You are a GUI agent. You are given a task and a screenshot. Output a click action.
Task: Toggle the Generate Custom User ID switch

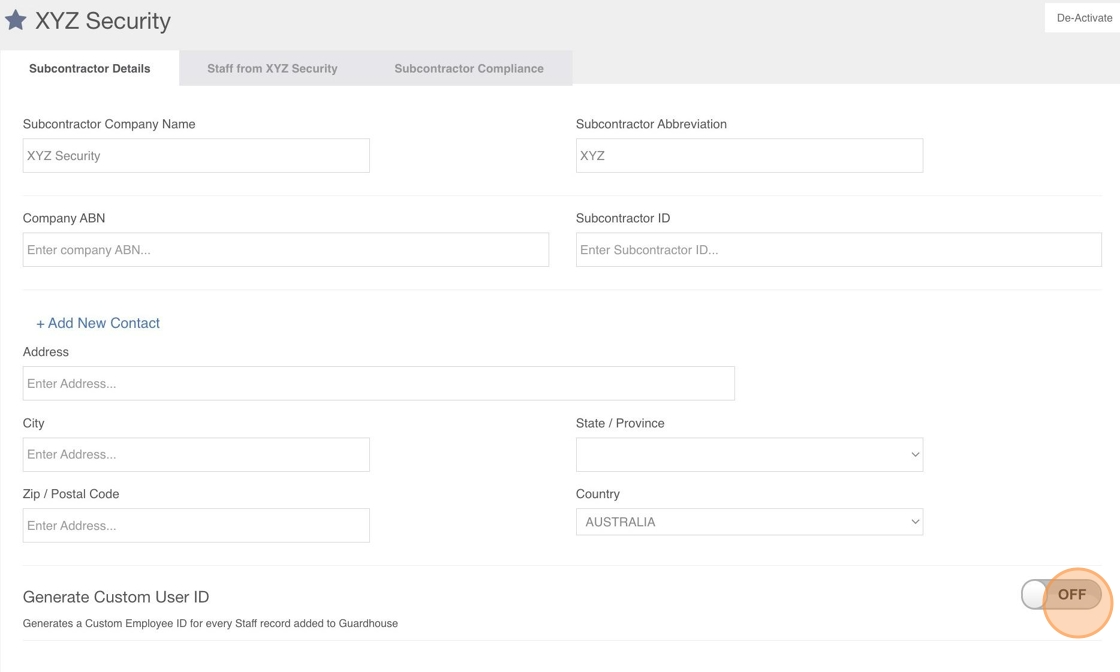click(x=1061, y=594)
